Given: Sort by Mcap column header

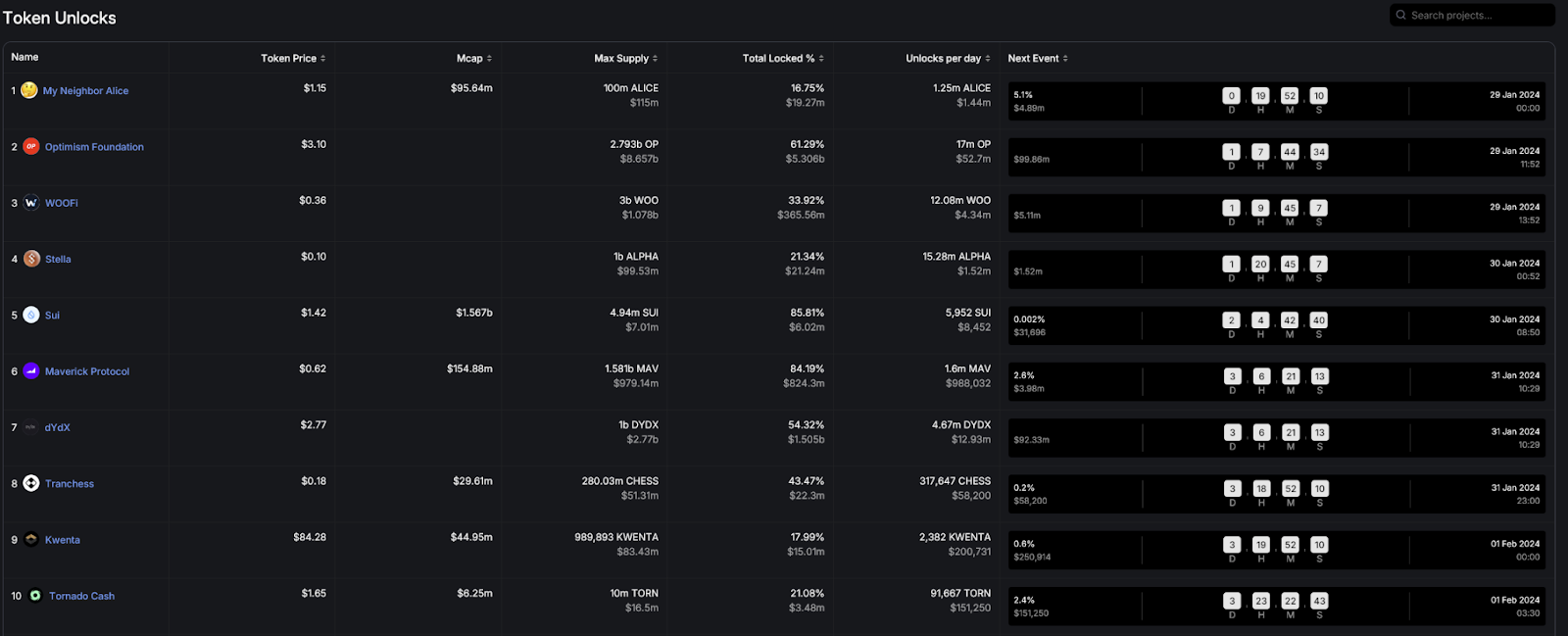Looking at the screenshot, I should [x=474, y=58].
